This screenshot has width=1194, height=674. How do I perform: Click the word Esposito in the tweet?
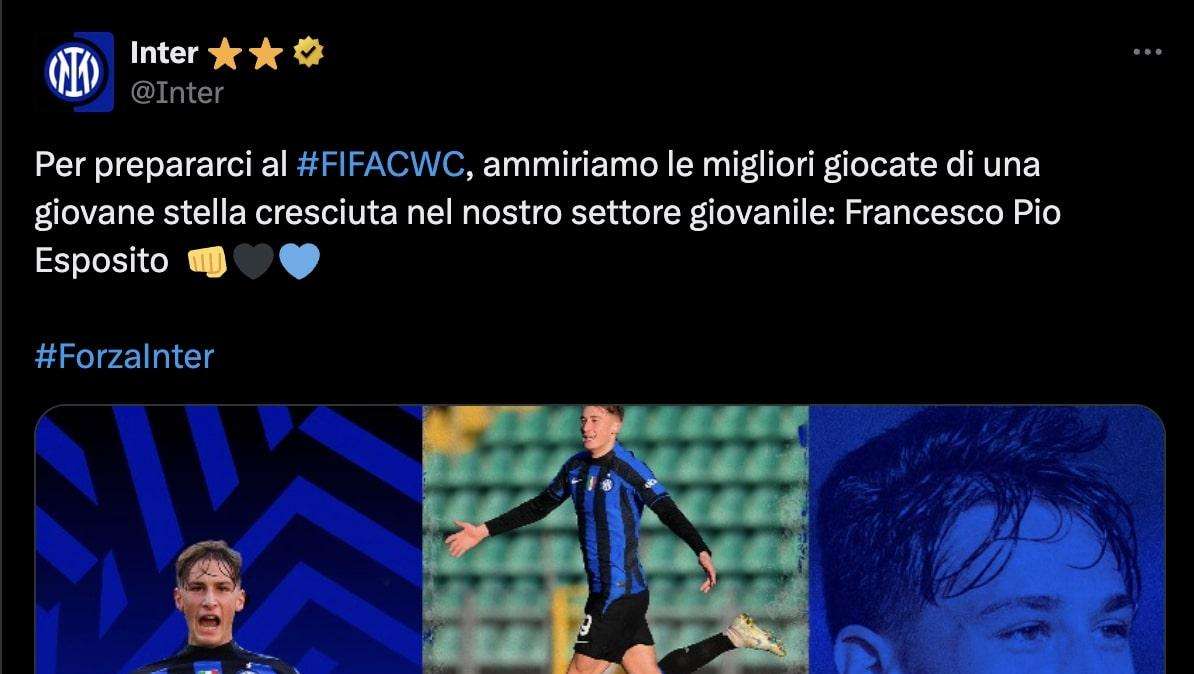101,260
